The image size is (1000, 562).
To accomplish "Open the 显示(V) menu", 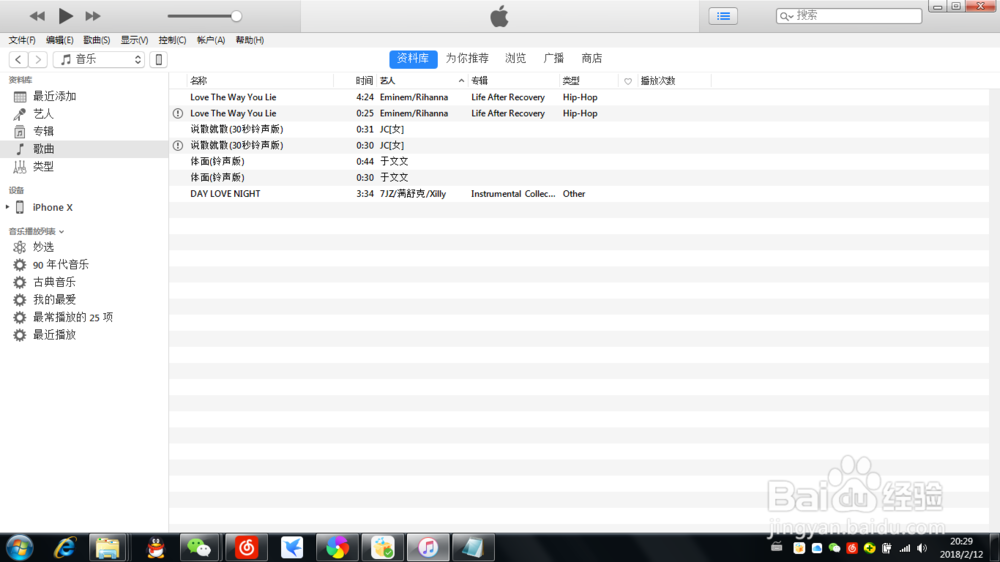I will [x=134, y=40].
